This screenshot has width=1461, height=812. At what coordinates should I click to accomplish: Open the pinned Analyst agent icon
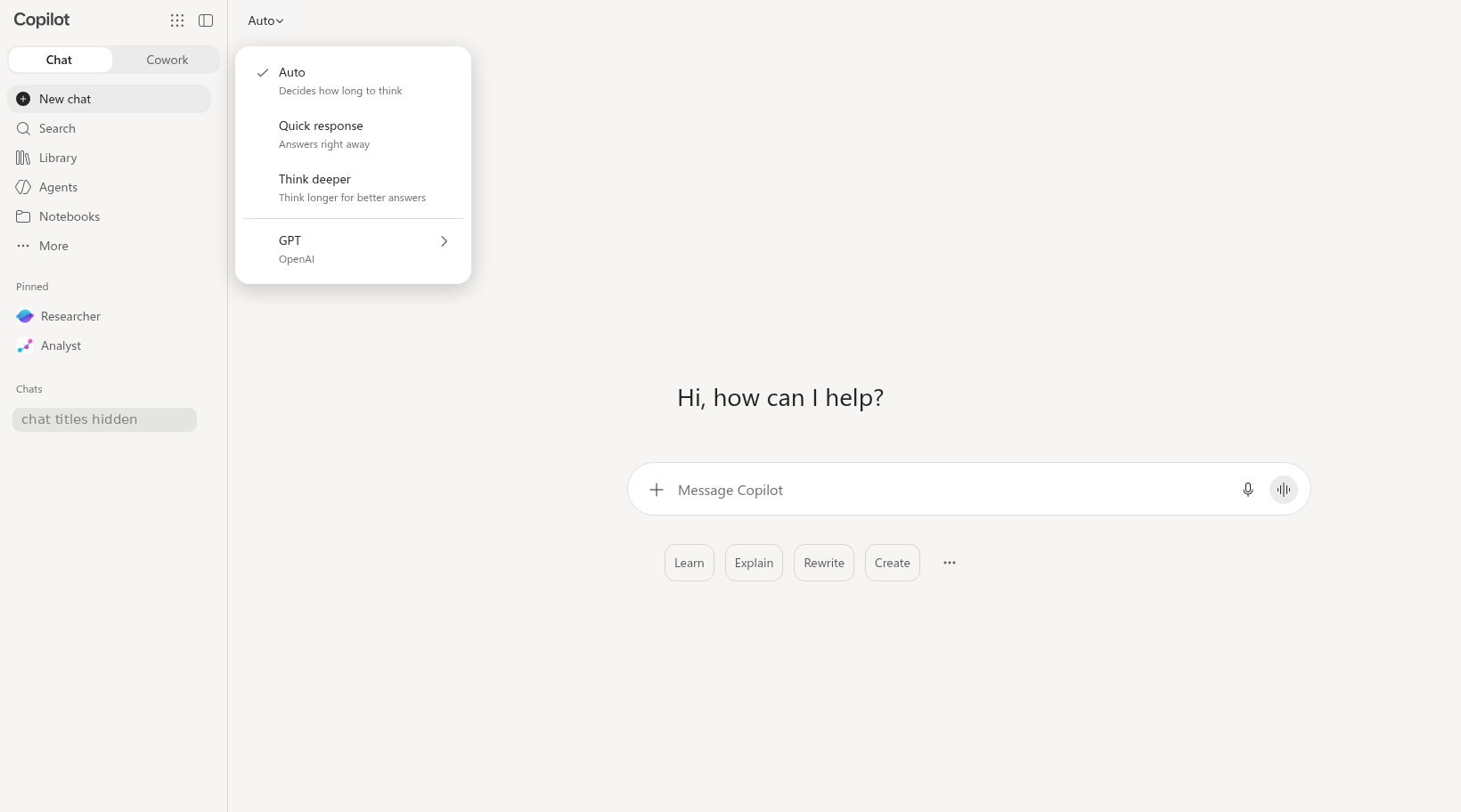[x=25, y=345]
